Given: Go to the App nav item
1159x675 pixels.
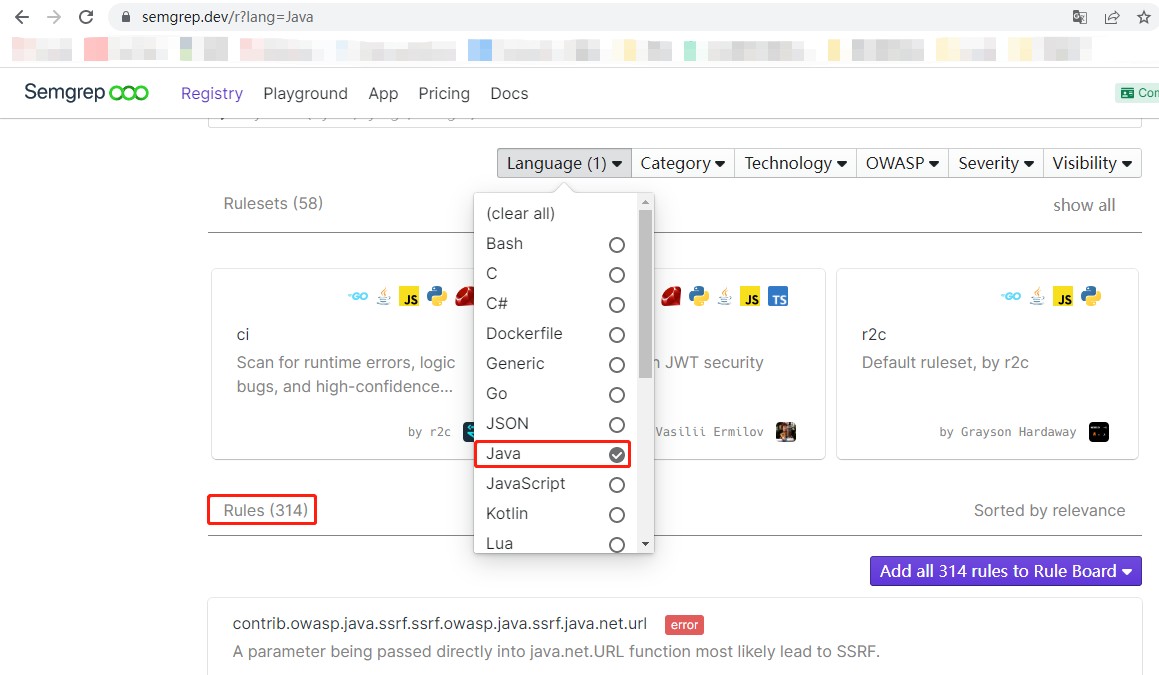Looking at the screenshot, I should (383, 93).
